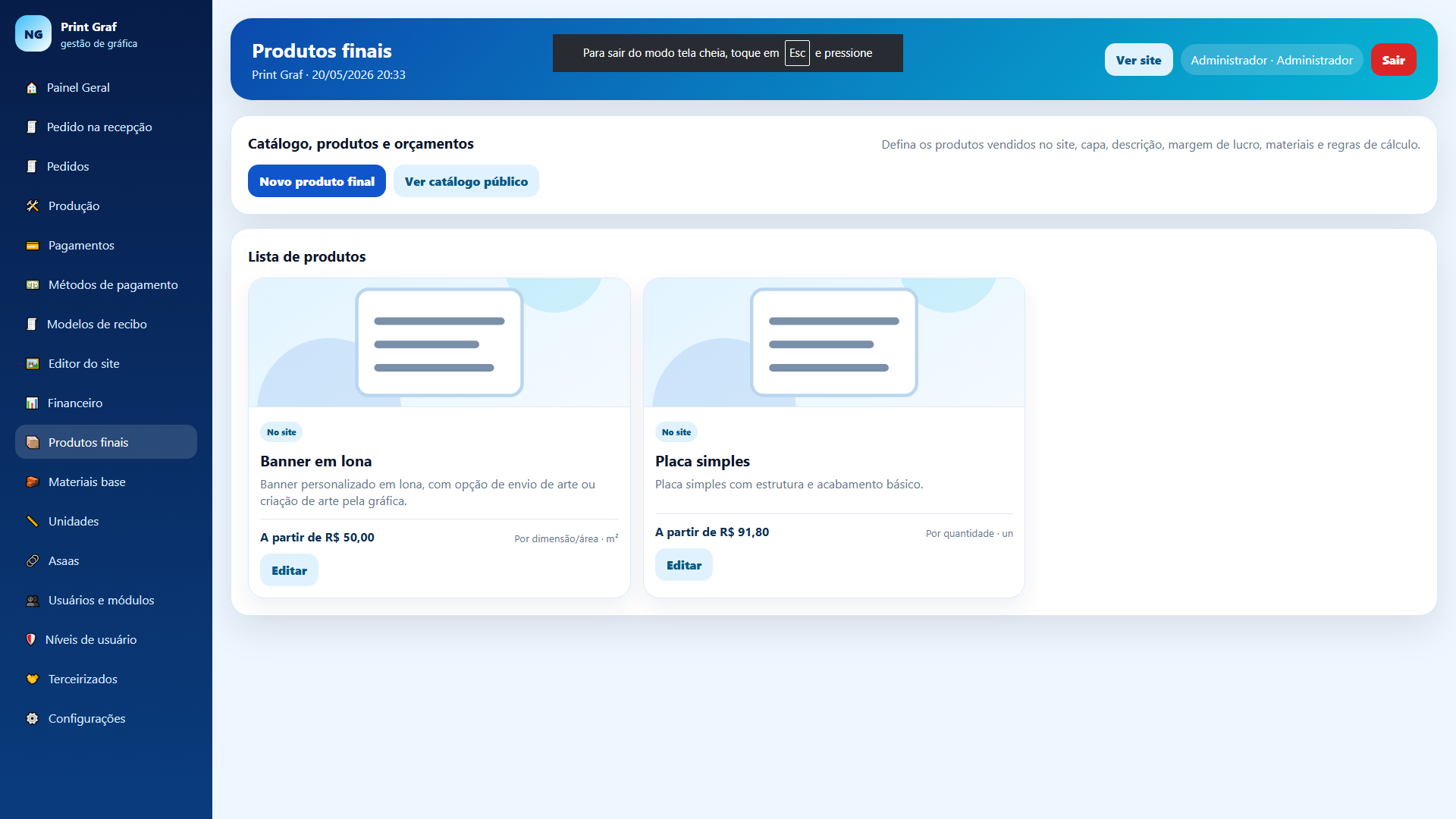
Task: Click Editar on Banner em lona card
Action: point(289,570)
